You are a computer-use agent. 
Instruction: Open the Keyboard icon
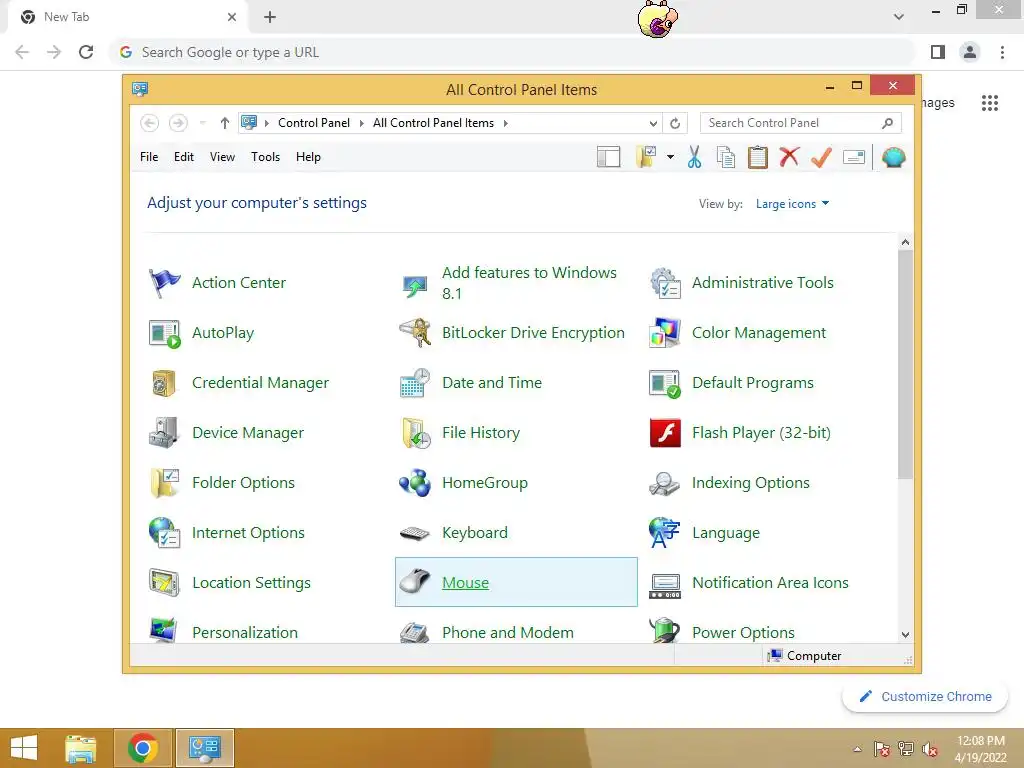(x=415, y=534)
